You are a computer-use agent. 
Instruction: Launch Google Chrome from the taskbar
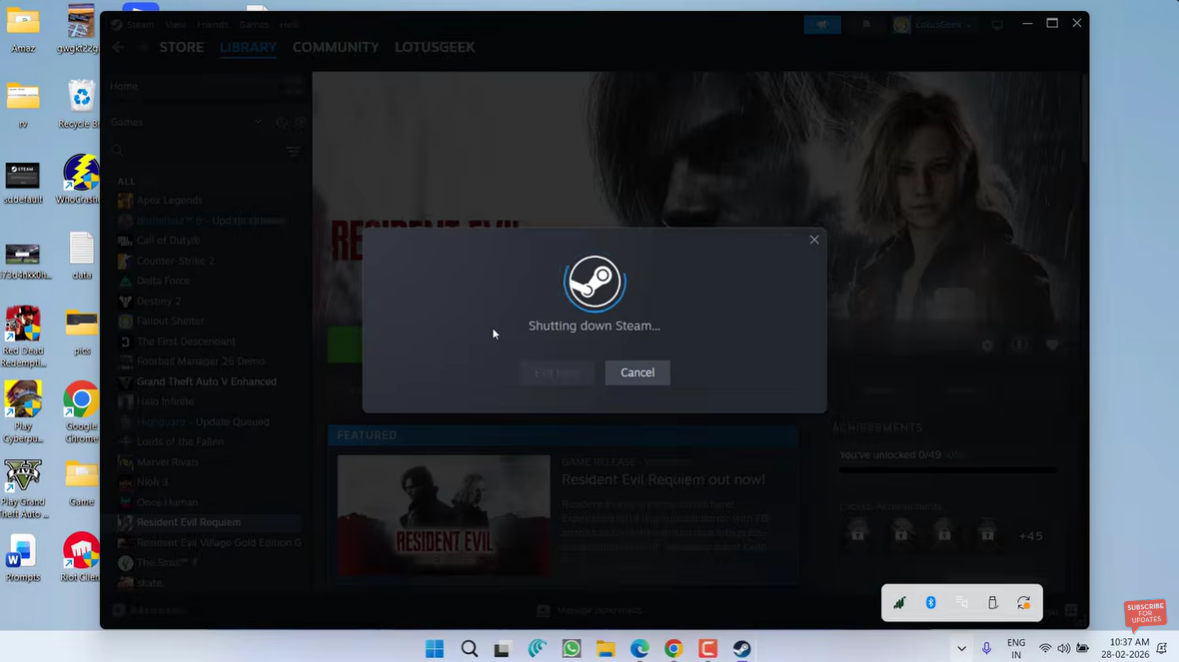pos(674,649)
